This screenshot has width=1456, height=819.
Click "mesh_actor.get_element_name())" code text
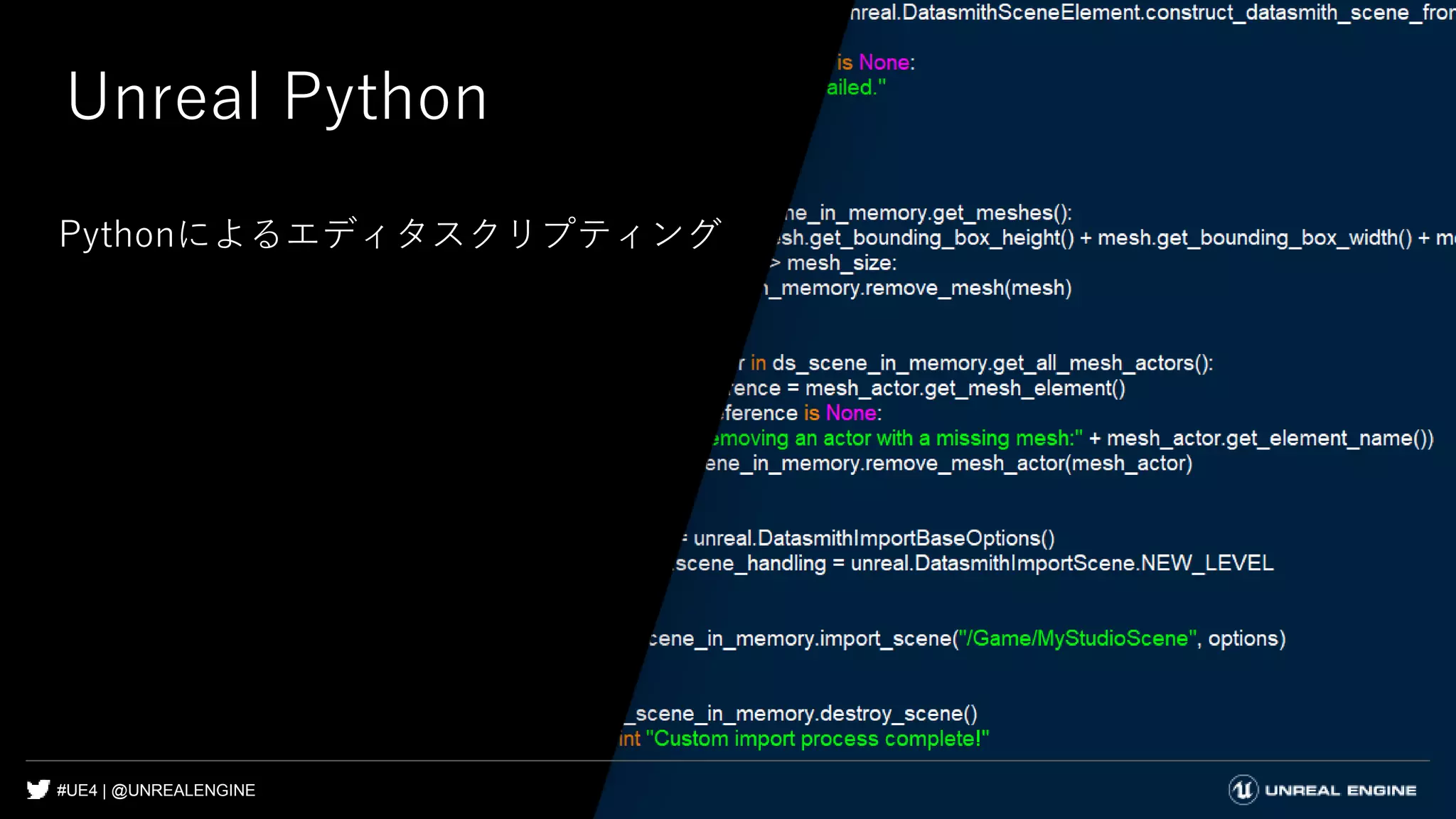(x=1270, y=438)
